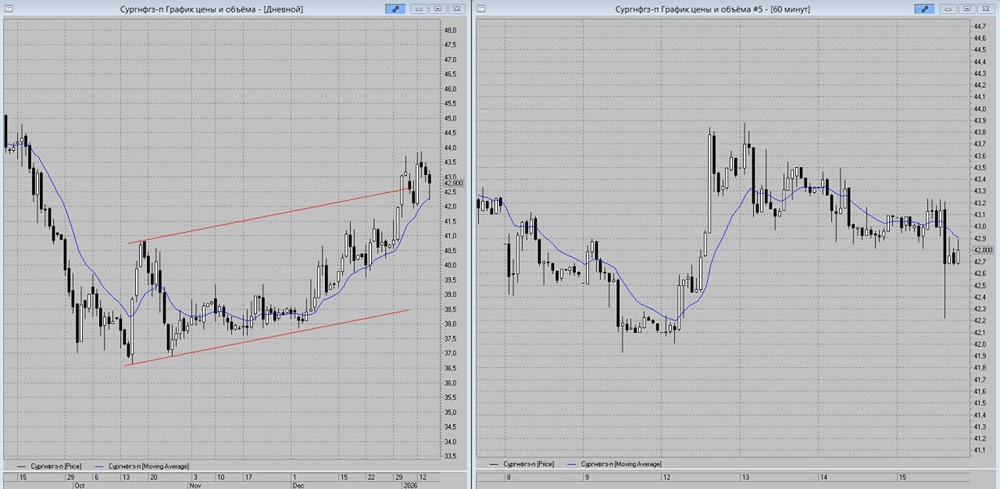Click day '14' on the 60-minute date axis
This screenshot has width=1000, height=489.
click(825, 477)
